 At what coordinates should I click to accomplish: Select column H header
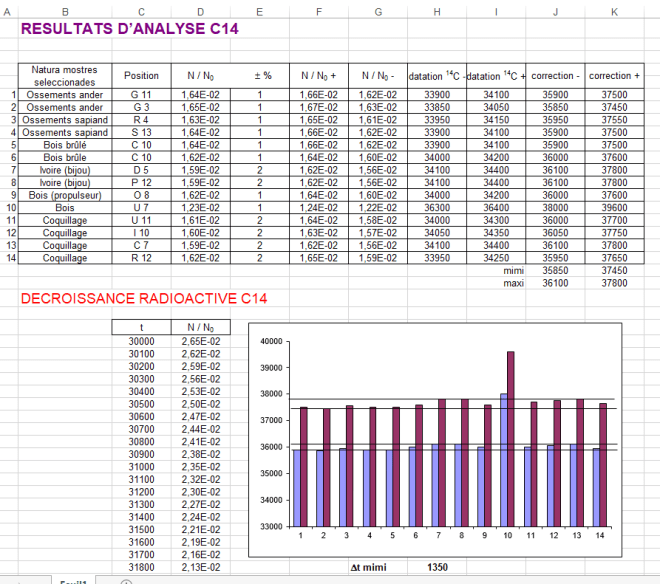pos(437,12)
